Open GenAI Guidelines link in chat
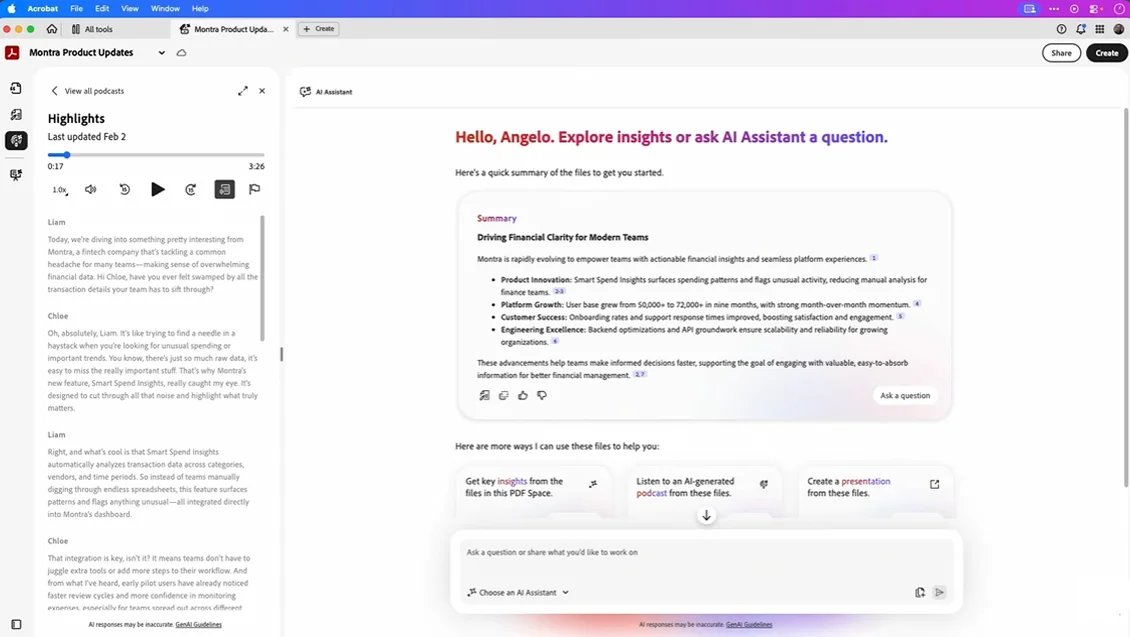The width and height of the screenshot is (1130, 637). point(749,625)
